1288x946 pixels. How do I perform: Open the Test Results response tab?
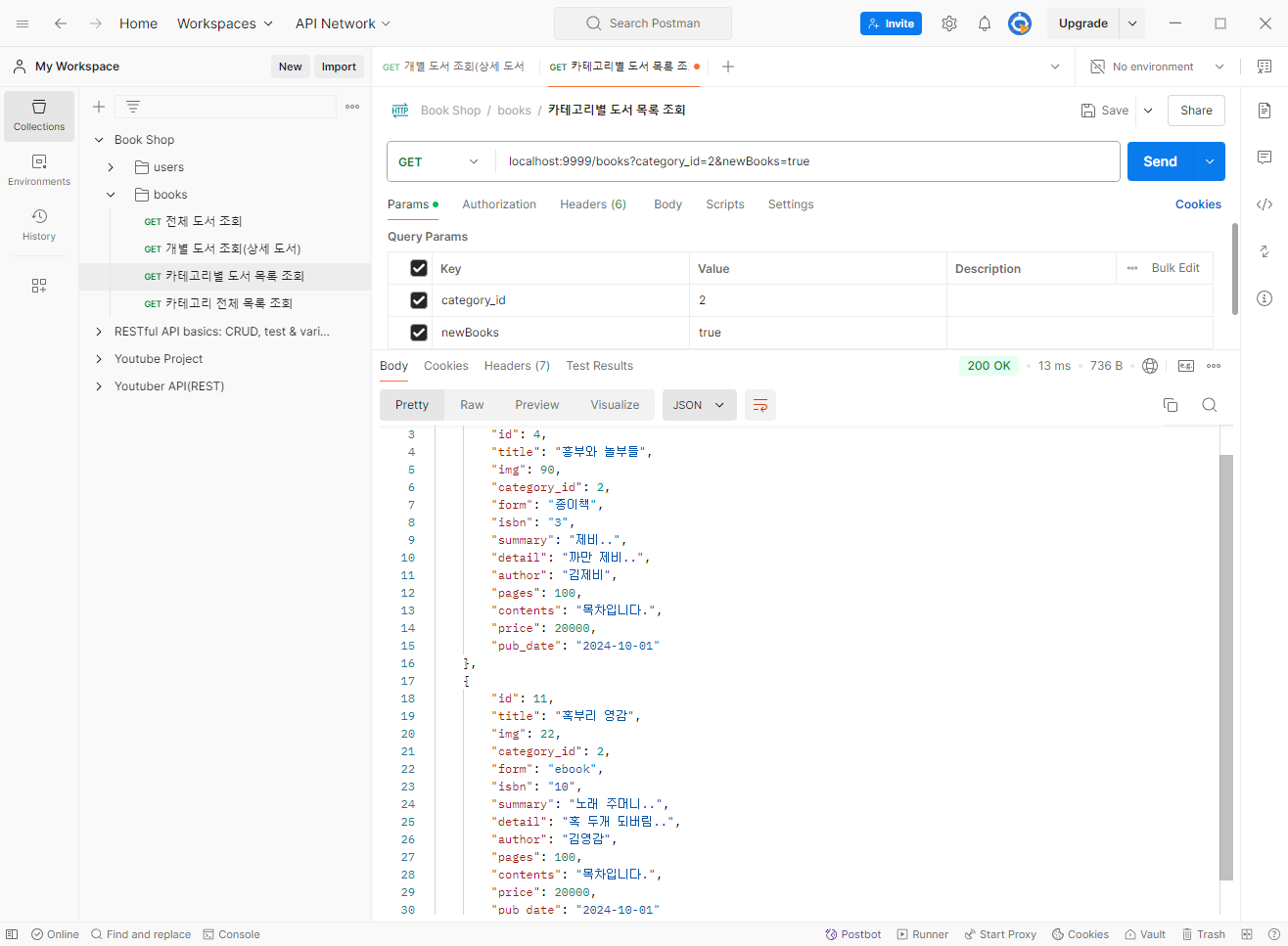(600, 366)
